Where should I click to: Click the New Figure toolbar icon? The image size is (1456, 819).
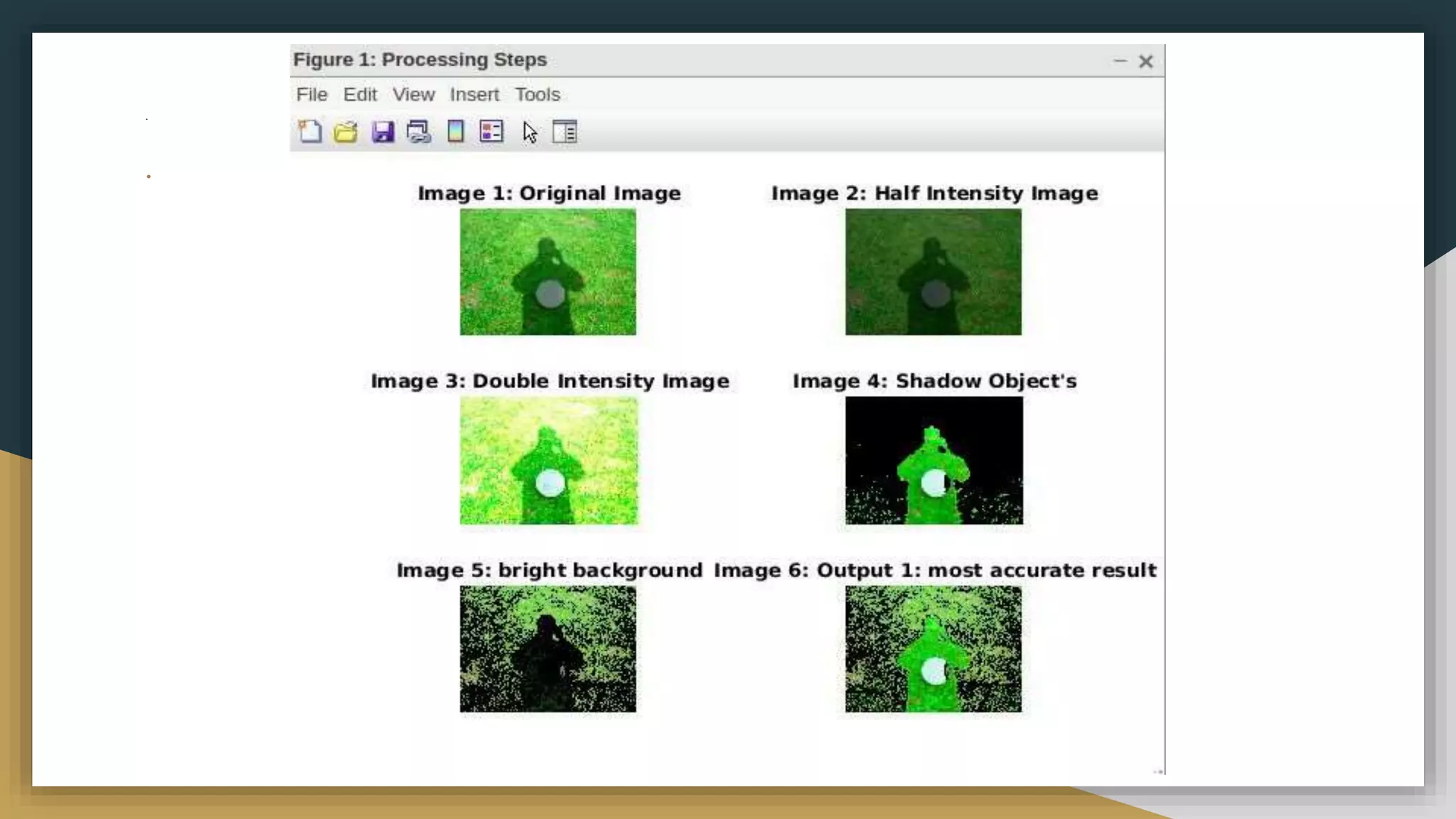tap(310, 132)
